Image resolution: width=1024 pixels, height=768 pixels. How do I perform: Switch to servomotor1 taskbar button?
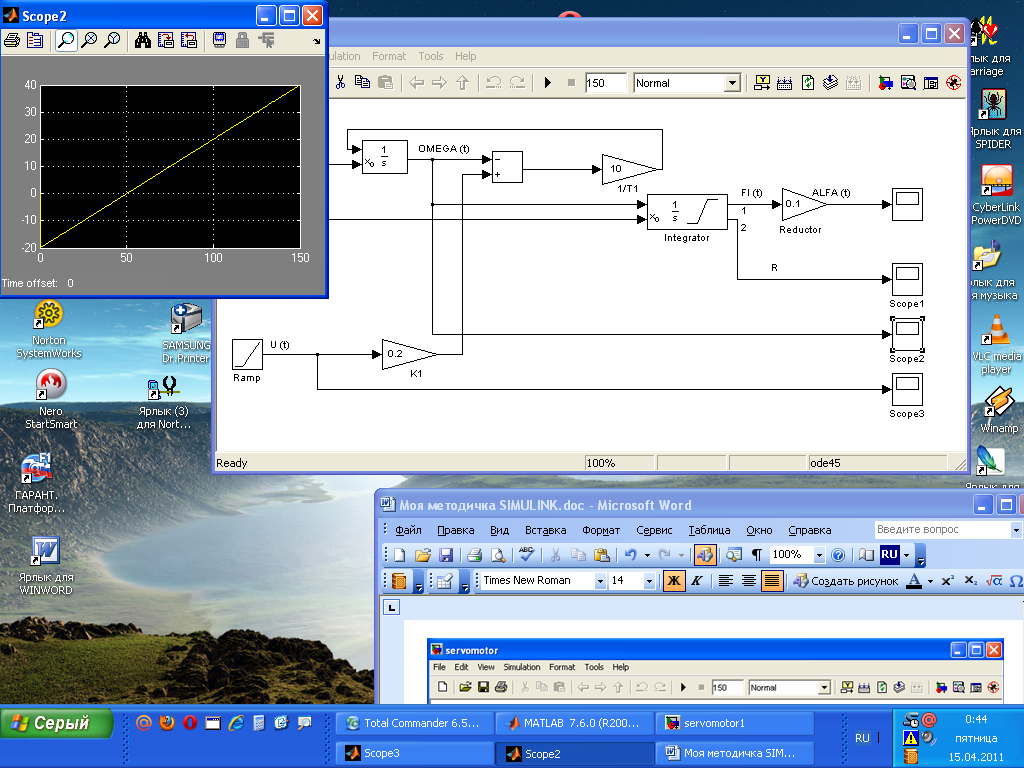tap(735, 723)
